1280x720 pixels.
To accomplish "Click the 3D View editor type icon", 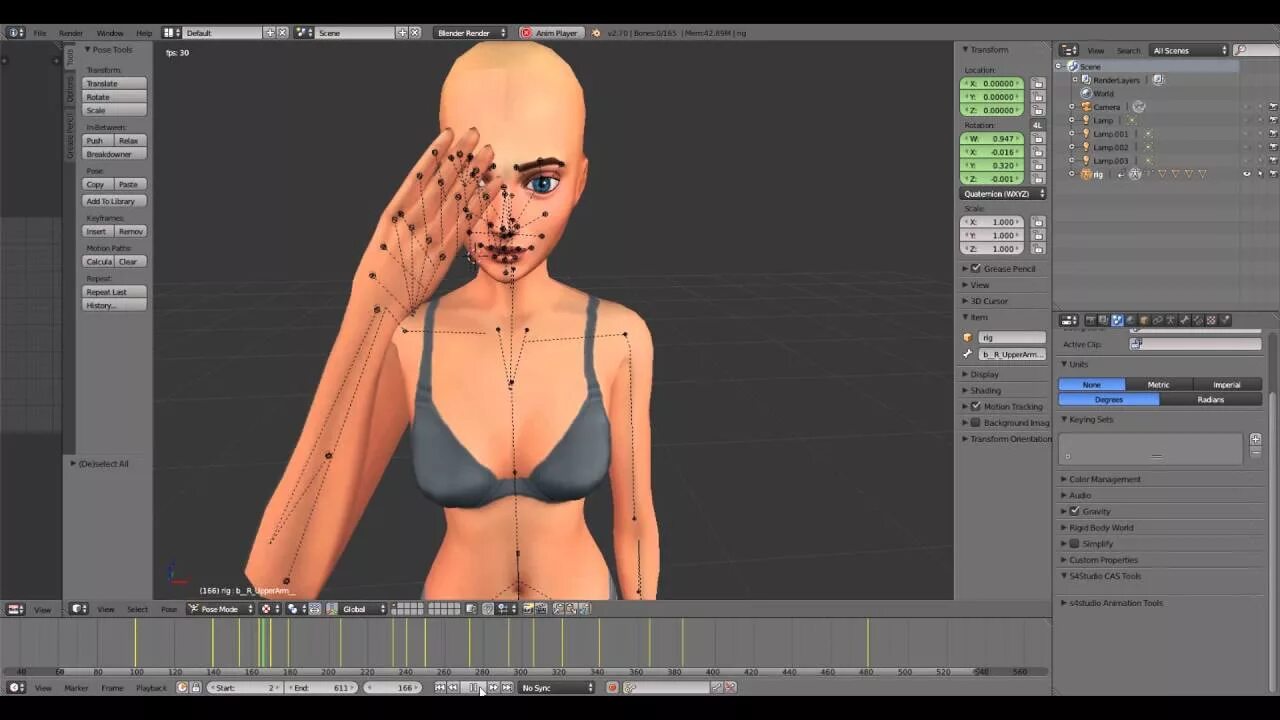I will point(79,609).
